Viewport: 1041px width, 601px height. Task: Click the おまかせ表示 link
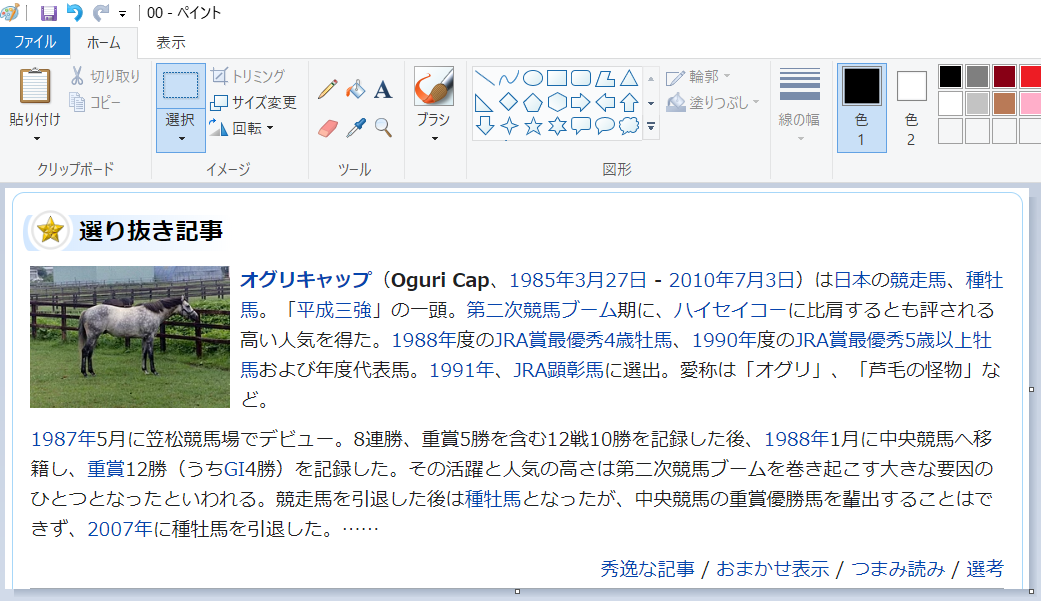pyautogui.click(x=773, y=569)
